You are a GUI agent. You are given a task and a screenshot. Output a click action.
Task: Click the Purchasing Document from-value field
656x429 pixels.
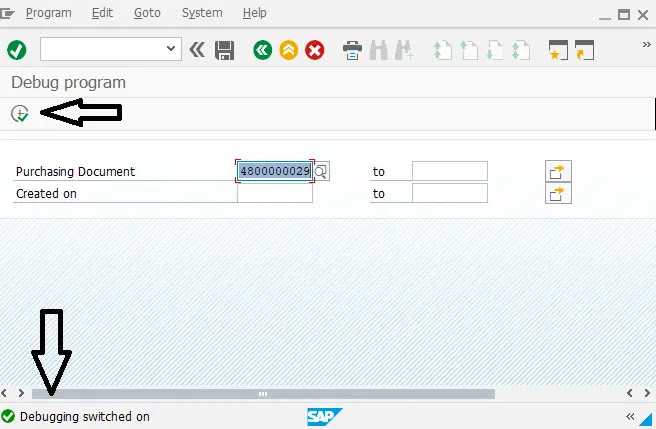pyautogui.click(x=275, y=171)
